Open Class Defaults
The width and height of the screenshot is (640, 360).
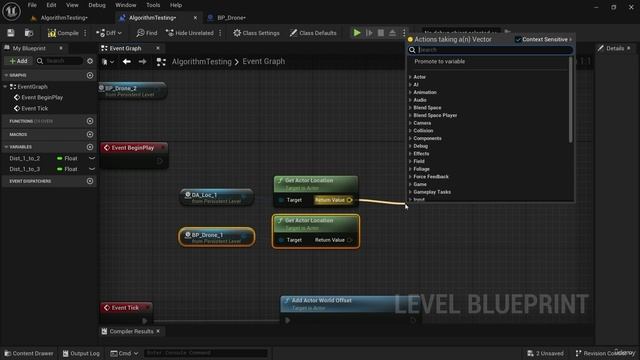pos(313,33)
